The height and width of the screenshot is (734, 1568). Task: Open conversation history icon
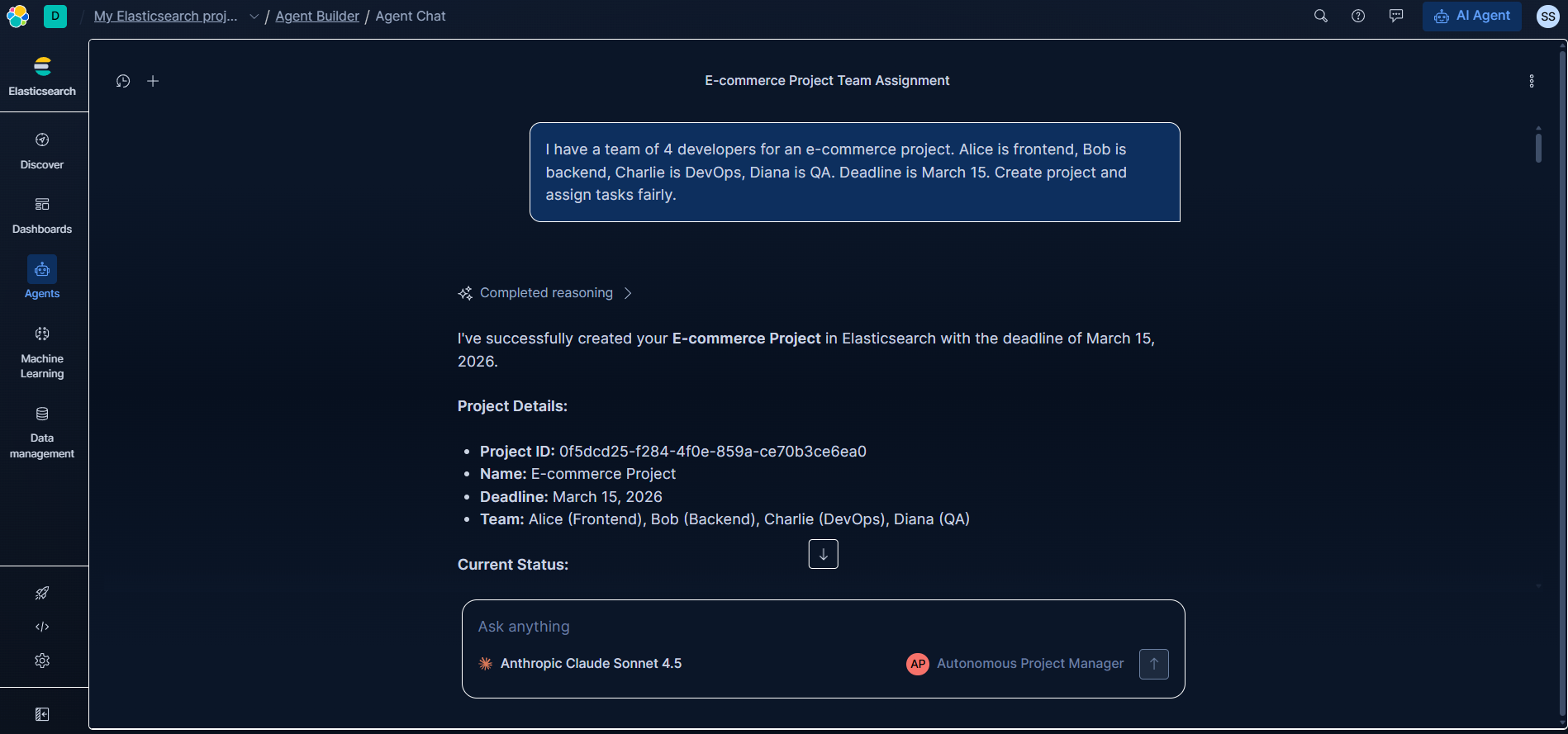pyautogui.click(x=123, y=81)
